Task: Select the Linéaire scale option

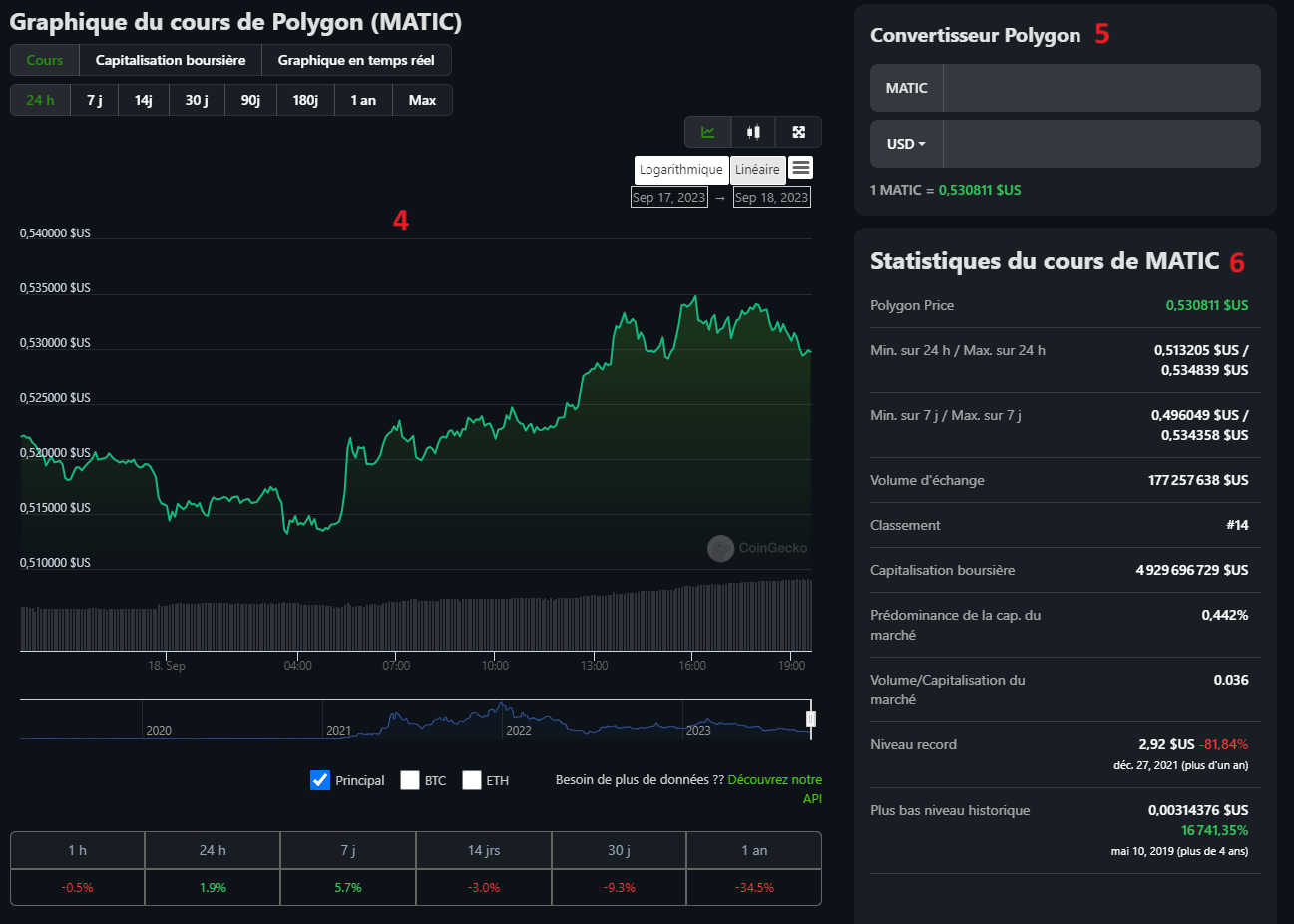Action: click(757, 170)
